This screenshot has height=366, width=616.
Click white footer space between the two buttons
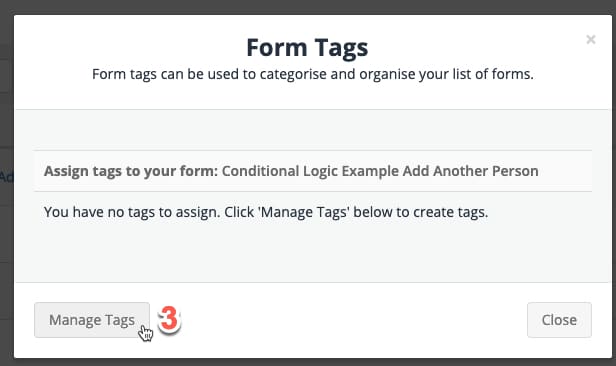(354, 320)
